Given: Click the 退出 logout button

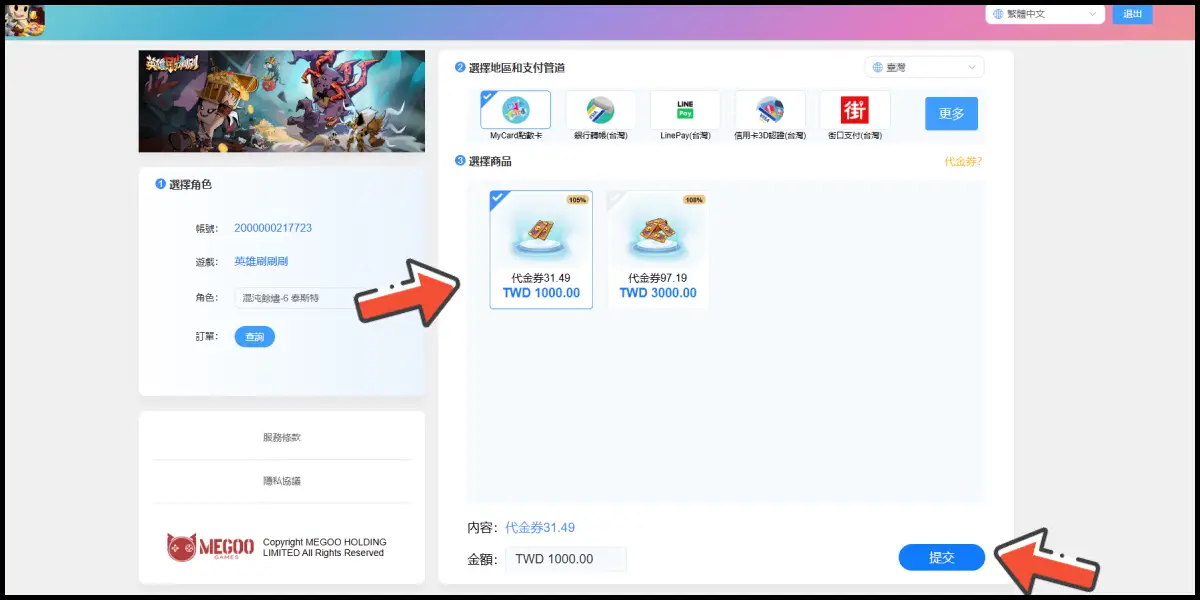Looking at the screenshot, I should pos(1132,14).
